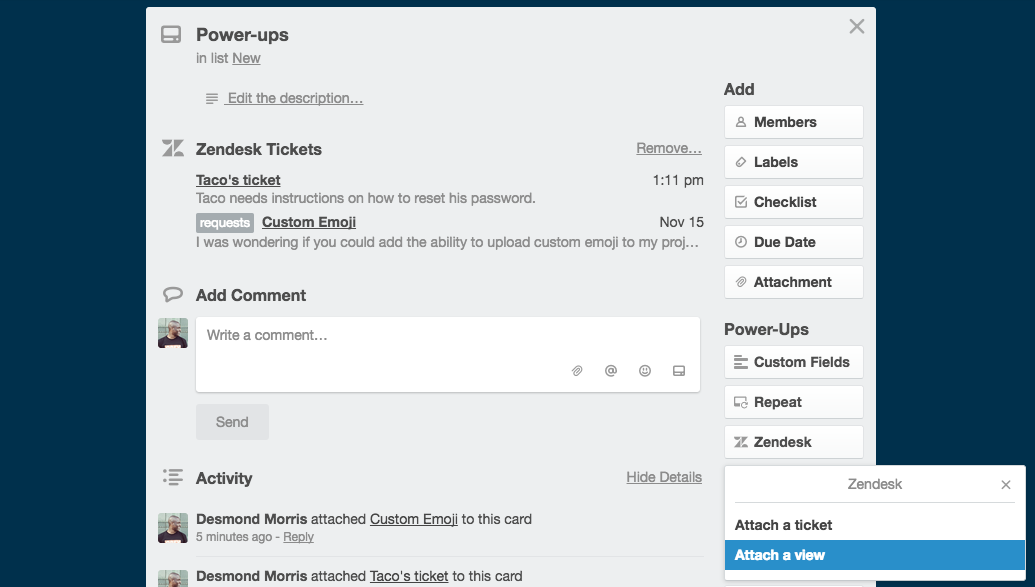Click the card icon in the comment editor toolbar
1035x587 pixels.
679,370
